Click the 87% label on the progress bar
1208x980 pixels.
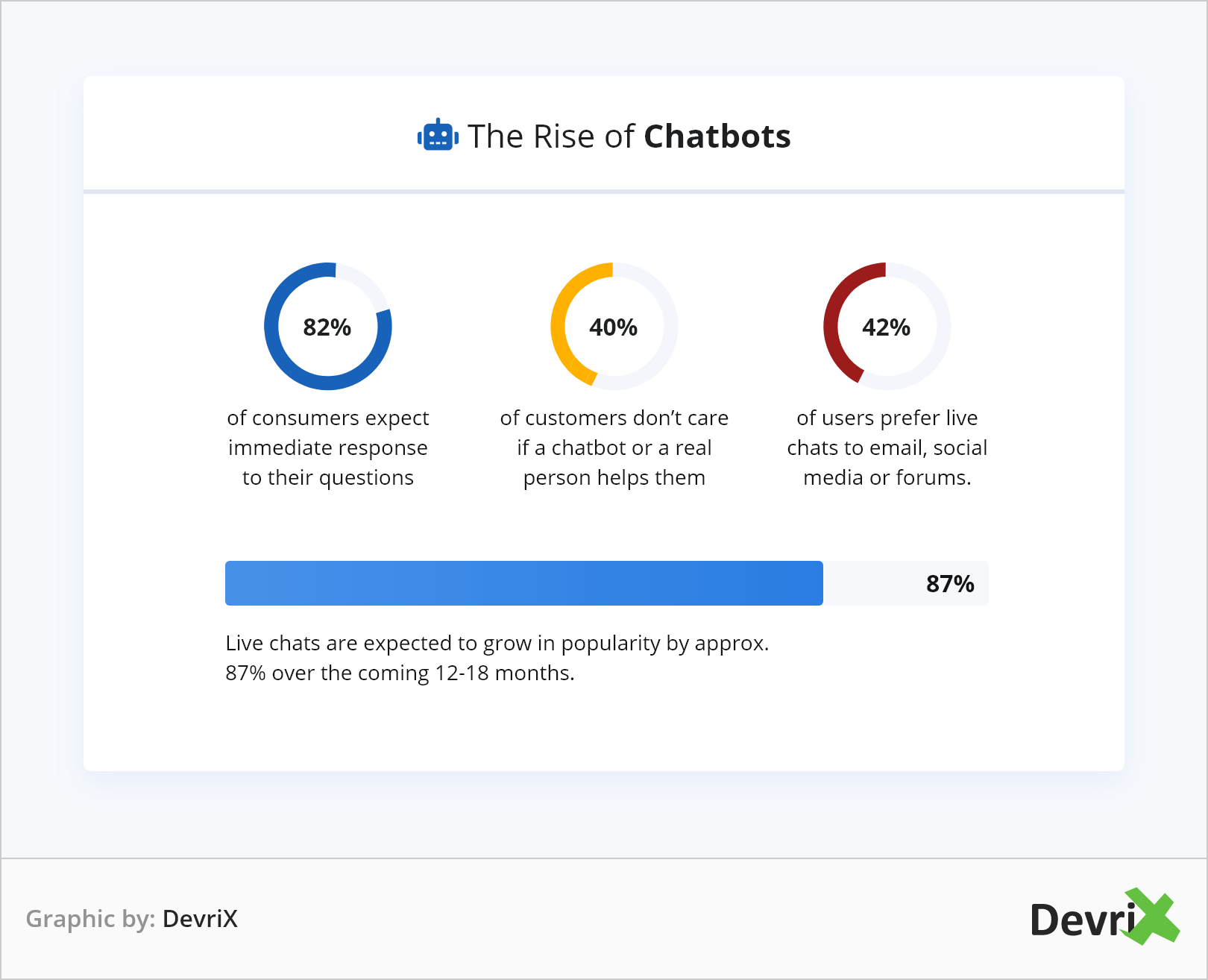click(x=949, y=584)
